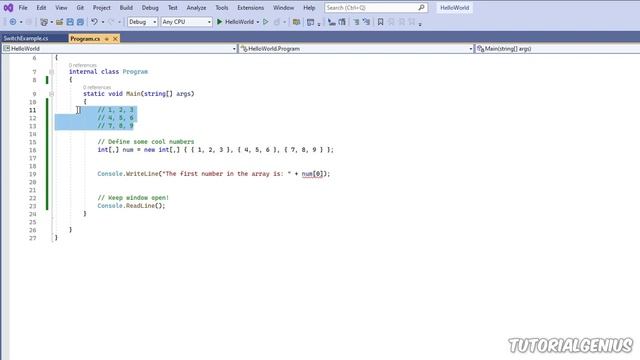The height and width of the screenshot is (360, 640).
Task: Collapse the Main method outlining toggle
Action: coord(51,94)
